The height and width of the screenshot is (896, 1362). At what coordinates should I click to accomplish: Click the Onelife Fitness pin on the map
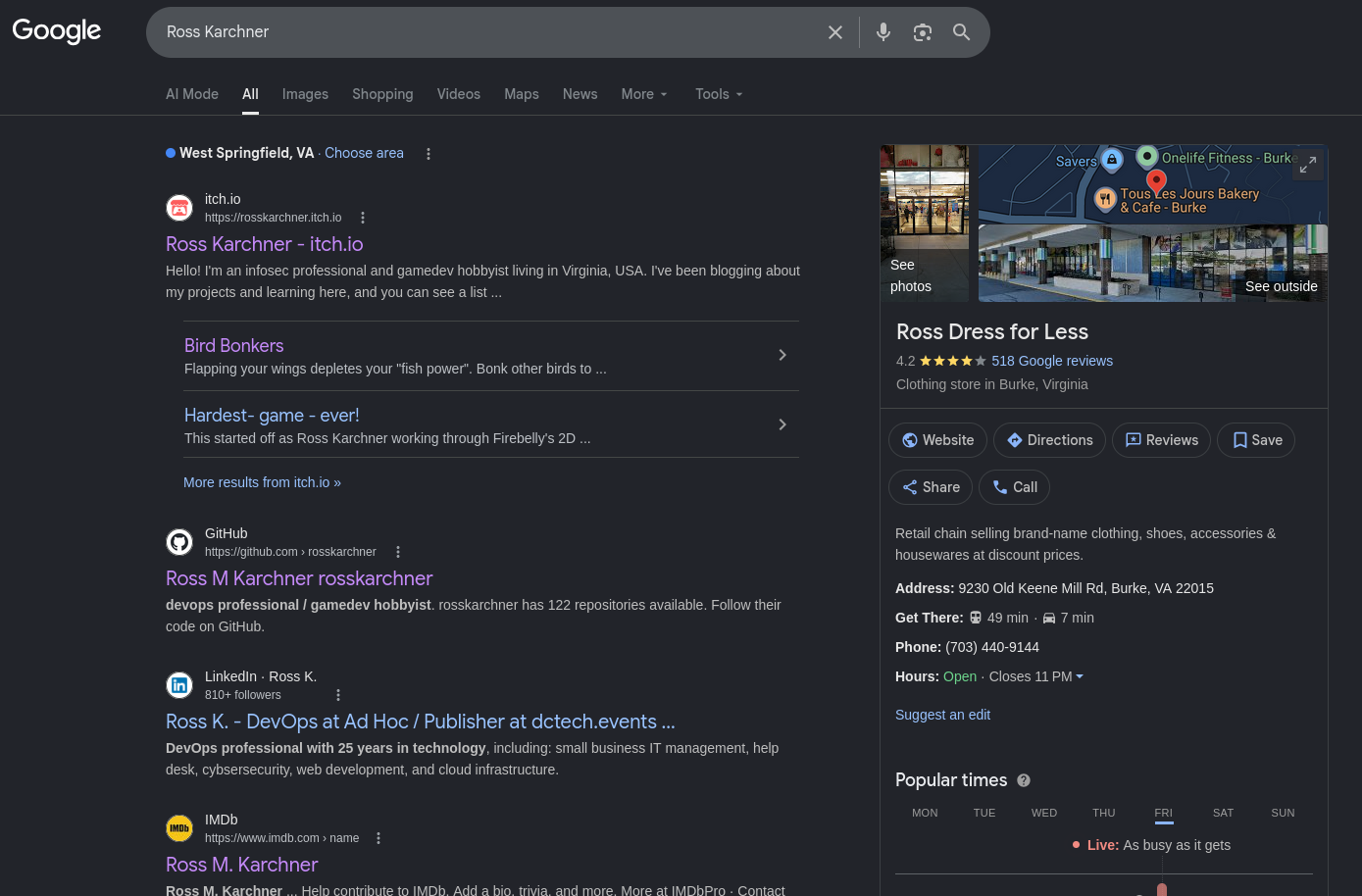[x=1147, y=156]
